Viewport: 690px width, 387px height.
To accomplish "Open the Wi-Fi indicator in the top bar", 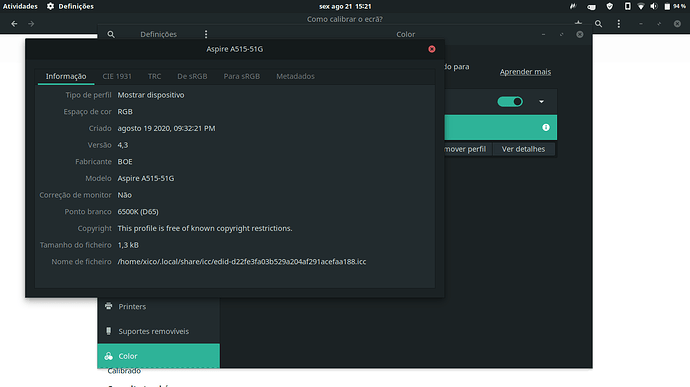I will (641, 6).
